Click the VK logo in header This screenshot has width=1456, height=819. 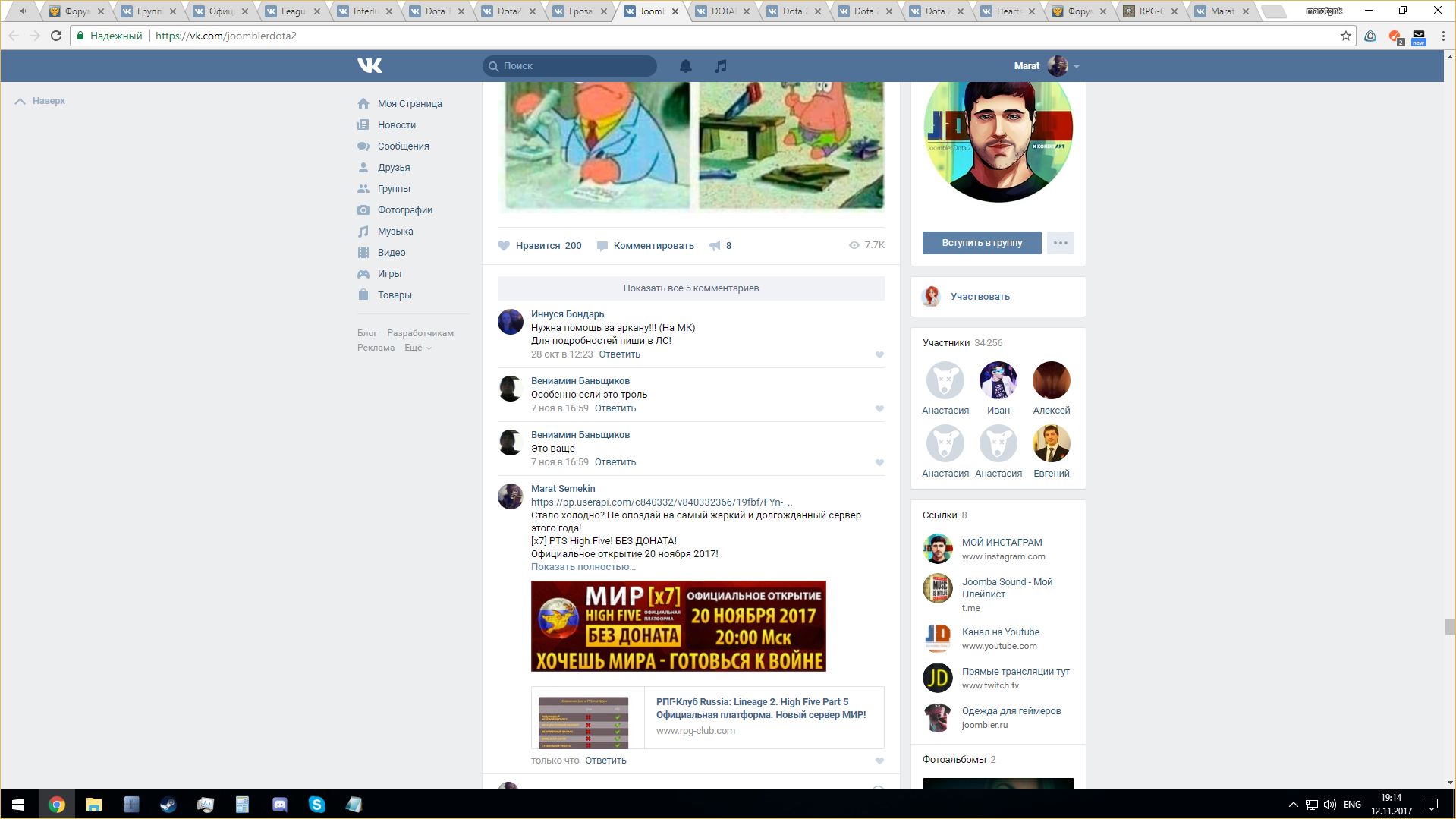370,66
